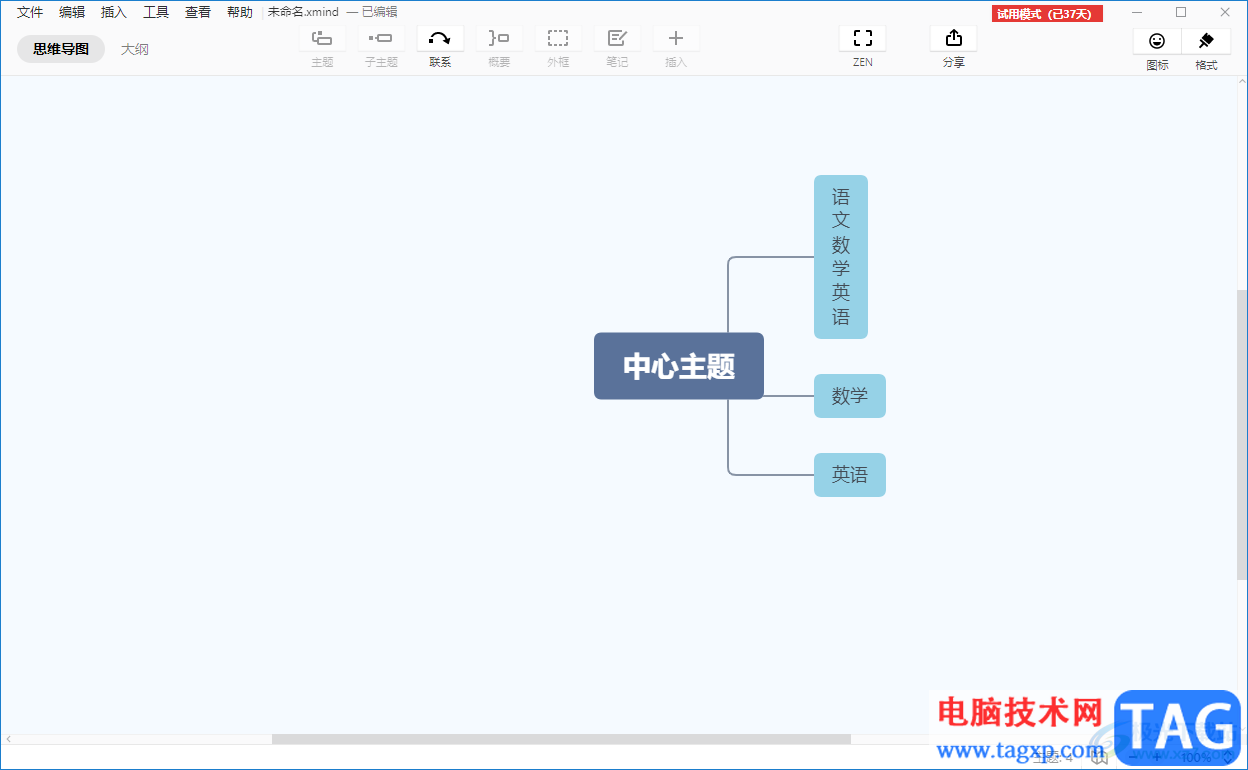Open the 文件 menu
The width and height of the screenshot is (1248, 770).
tap(30, 12)
